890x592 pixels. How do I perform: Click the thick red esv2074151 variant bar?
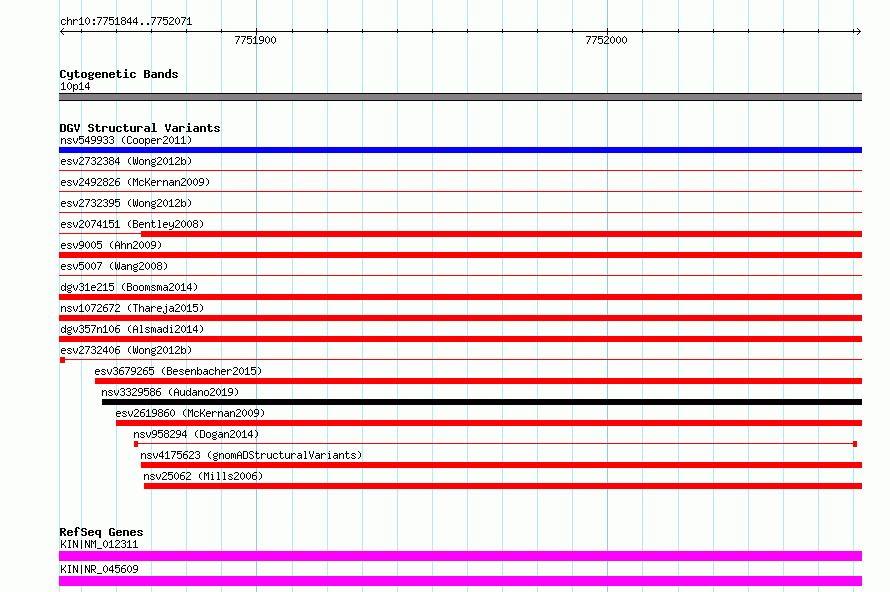tap(501, 234)
